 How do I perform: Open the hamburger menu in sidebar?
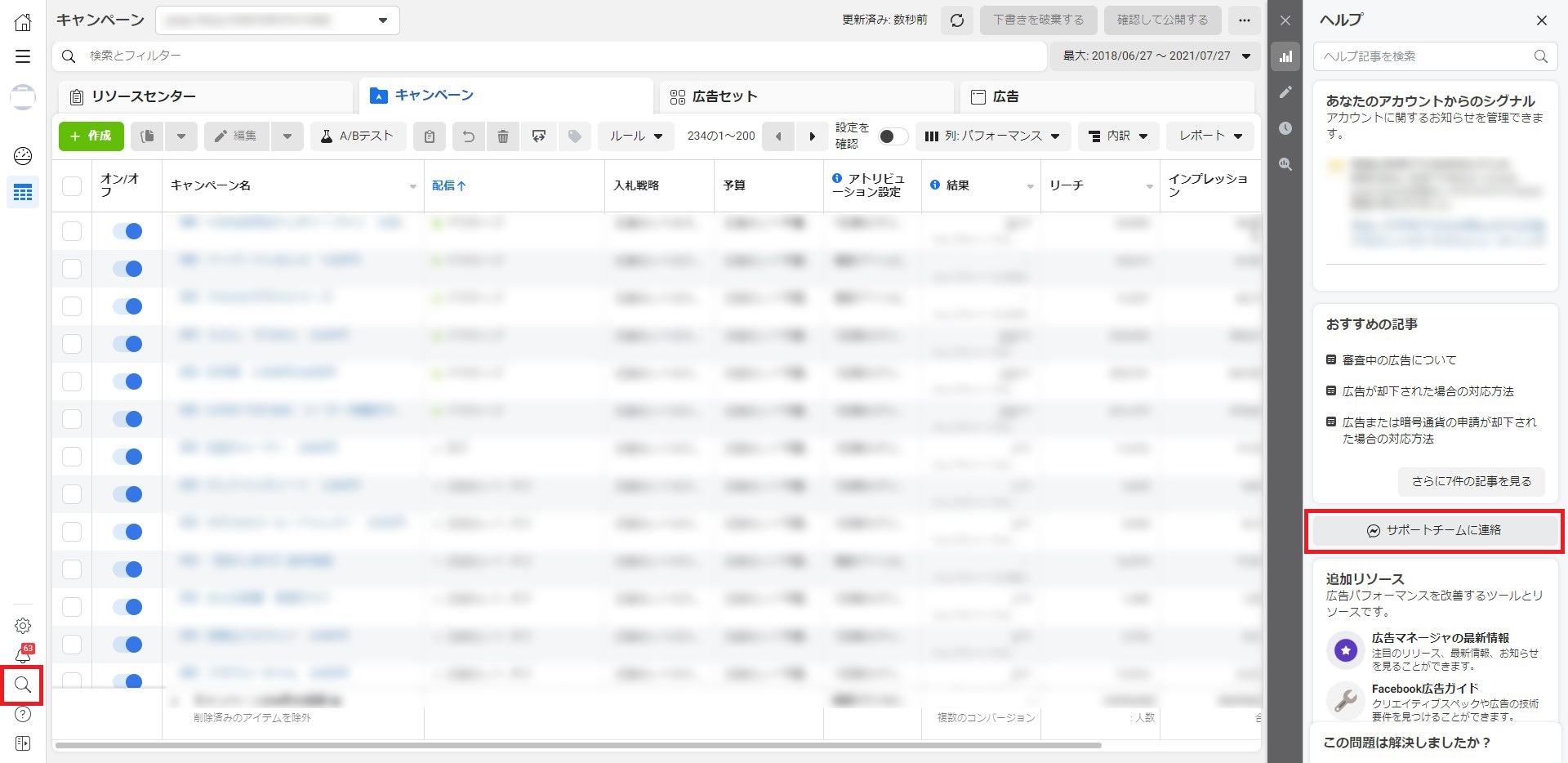tap(23, 56)
